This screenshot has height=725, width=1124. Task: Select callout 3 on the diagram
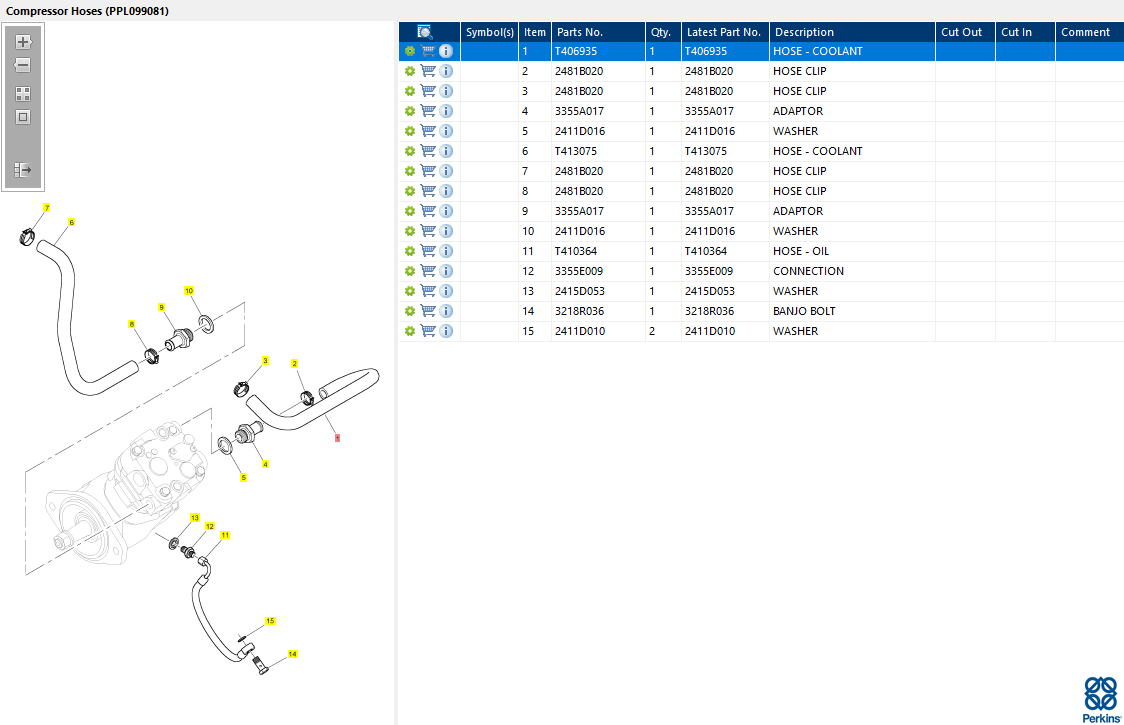pos(265,361)
